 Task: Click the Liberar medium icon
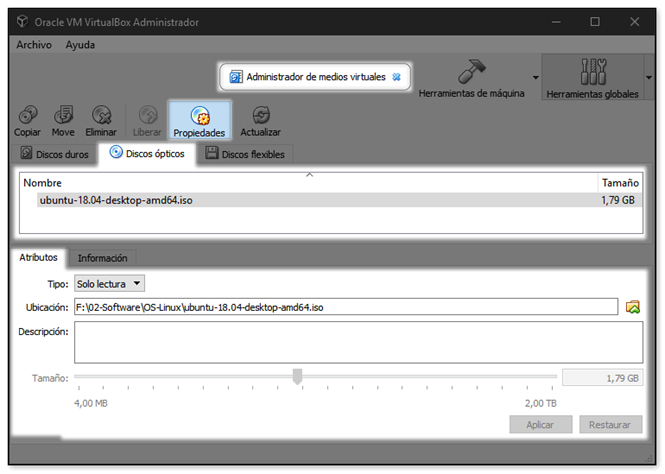pos(148,115)
